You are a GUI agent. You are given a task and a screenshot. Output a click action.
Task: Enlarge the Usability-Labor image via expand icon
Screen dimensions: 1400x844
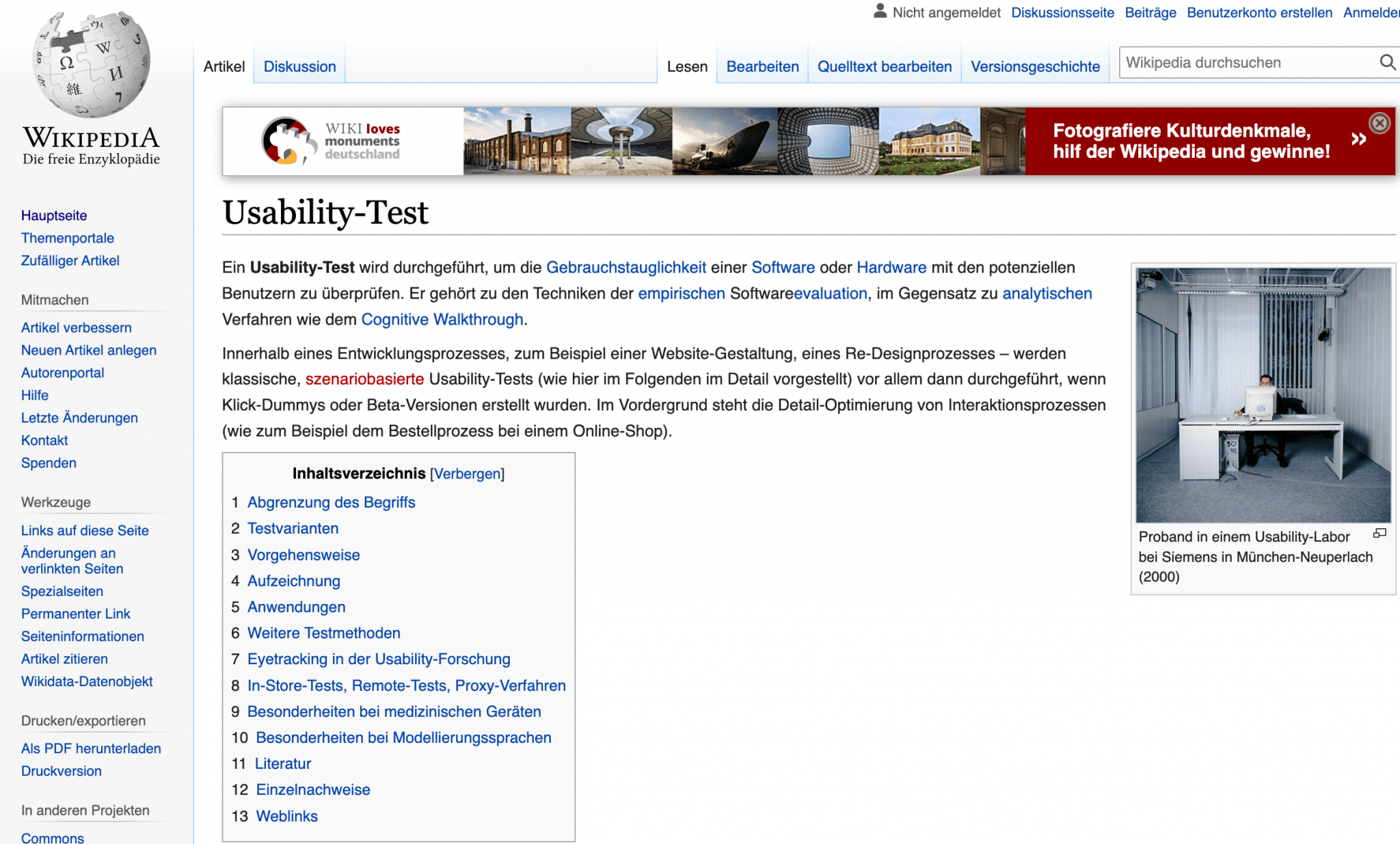[1379, 533]
